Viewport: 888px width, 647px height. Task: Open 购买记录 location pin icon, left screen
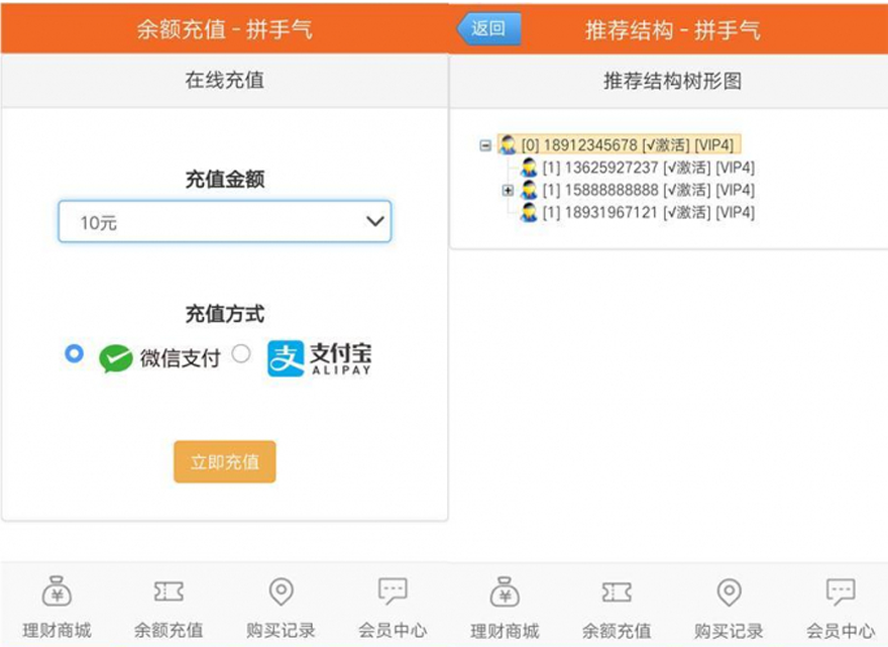click(x=281, y=591)
